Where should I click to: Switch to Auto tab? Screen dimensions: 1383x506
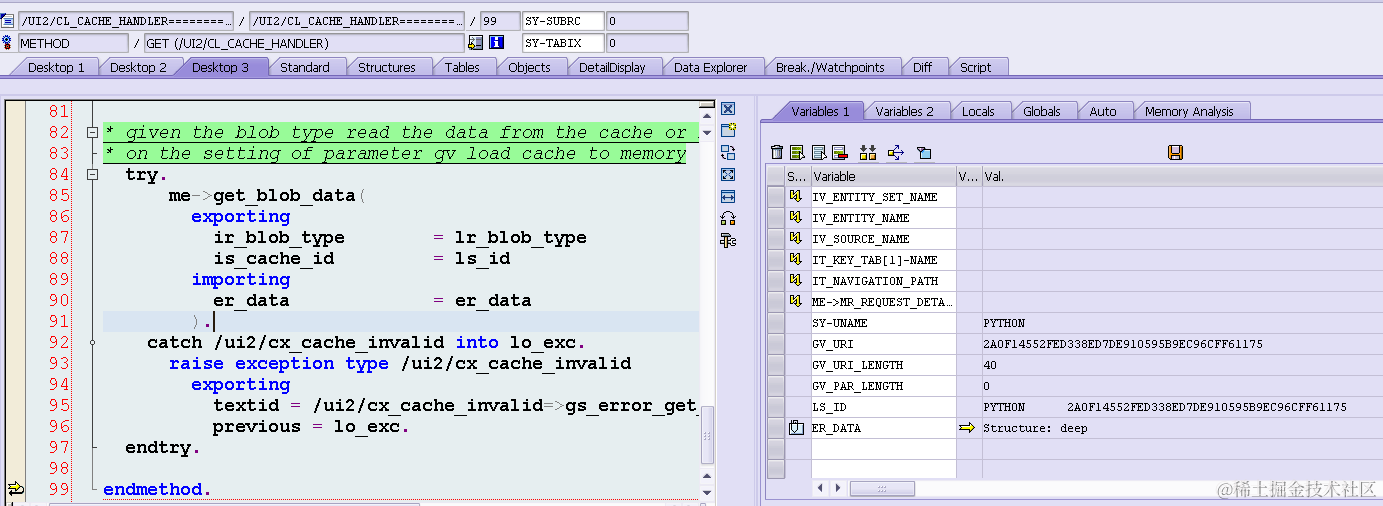[1103, 111]
